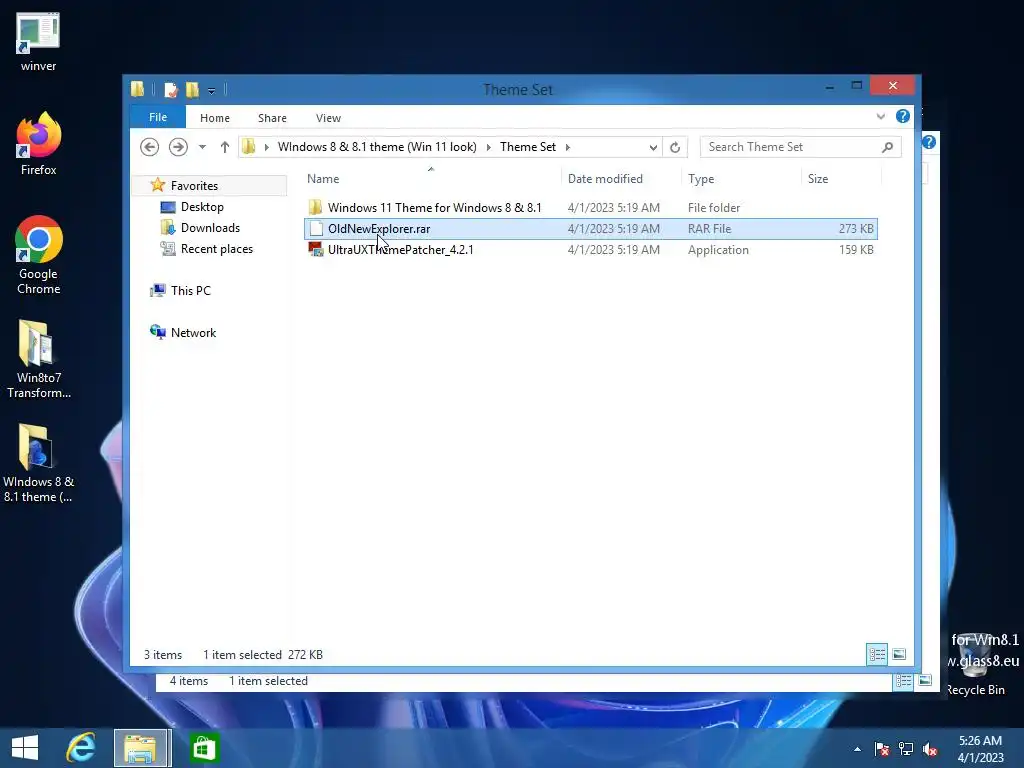Switch to the Share ribbon tab

click(272, 118)
